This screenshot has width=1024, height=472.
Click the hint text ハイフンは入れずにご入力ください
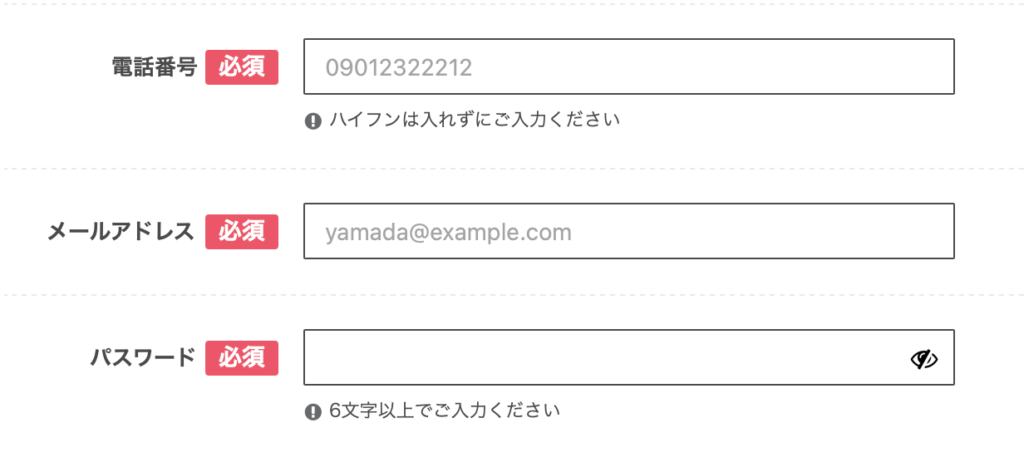tap(474, 120)
